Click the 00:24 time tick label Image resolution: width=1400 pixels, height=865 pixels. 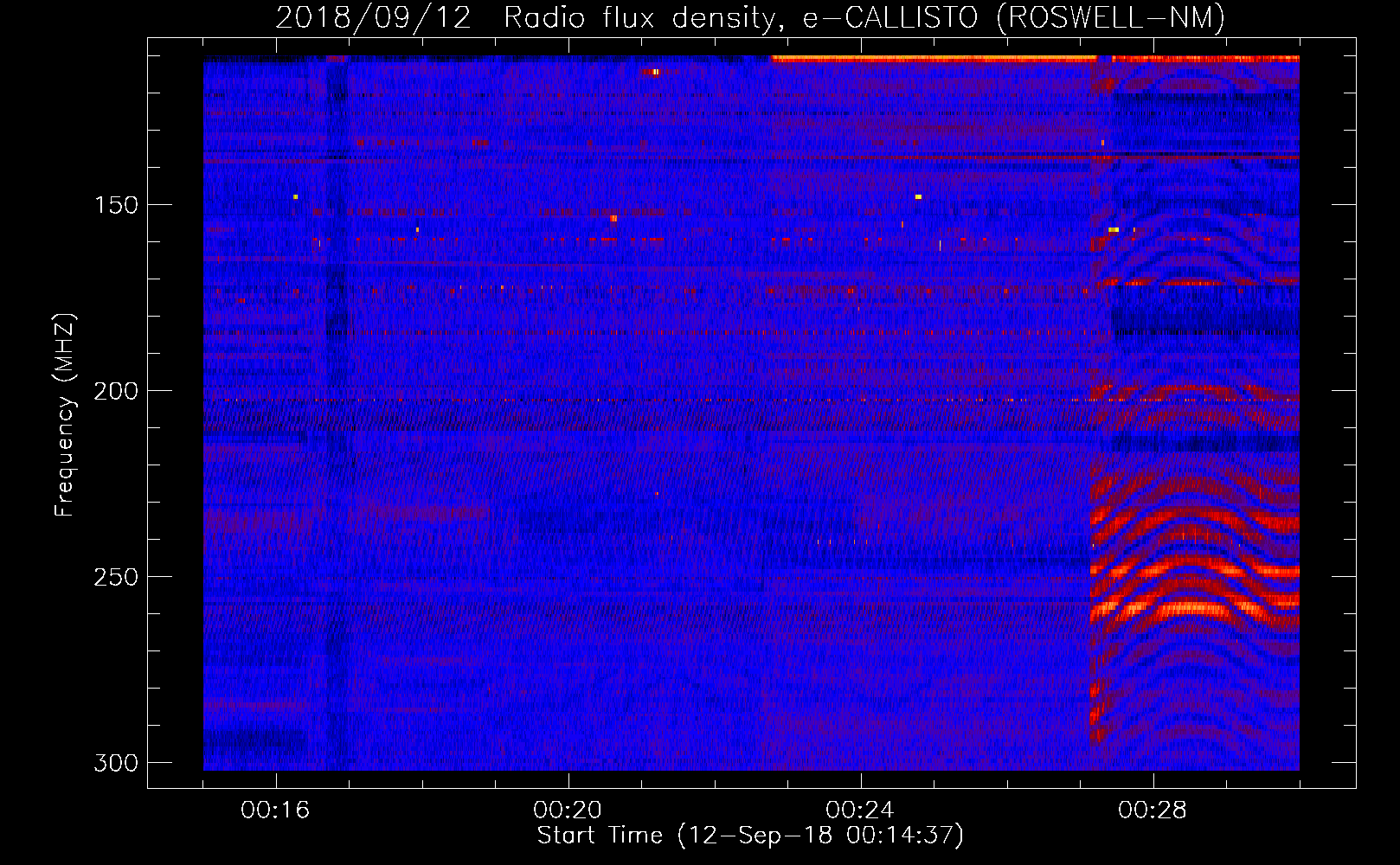(861, 810)
